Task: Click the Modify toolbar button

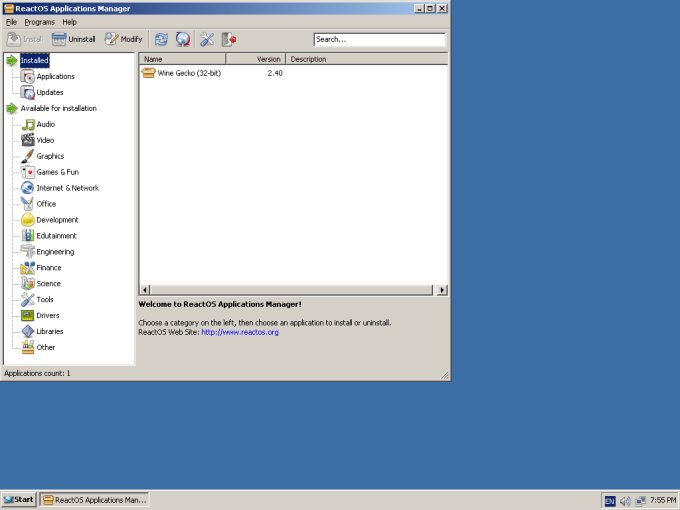Action: [x=123, y=39]
